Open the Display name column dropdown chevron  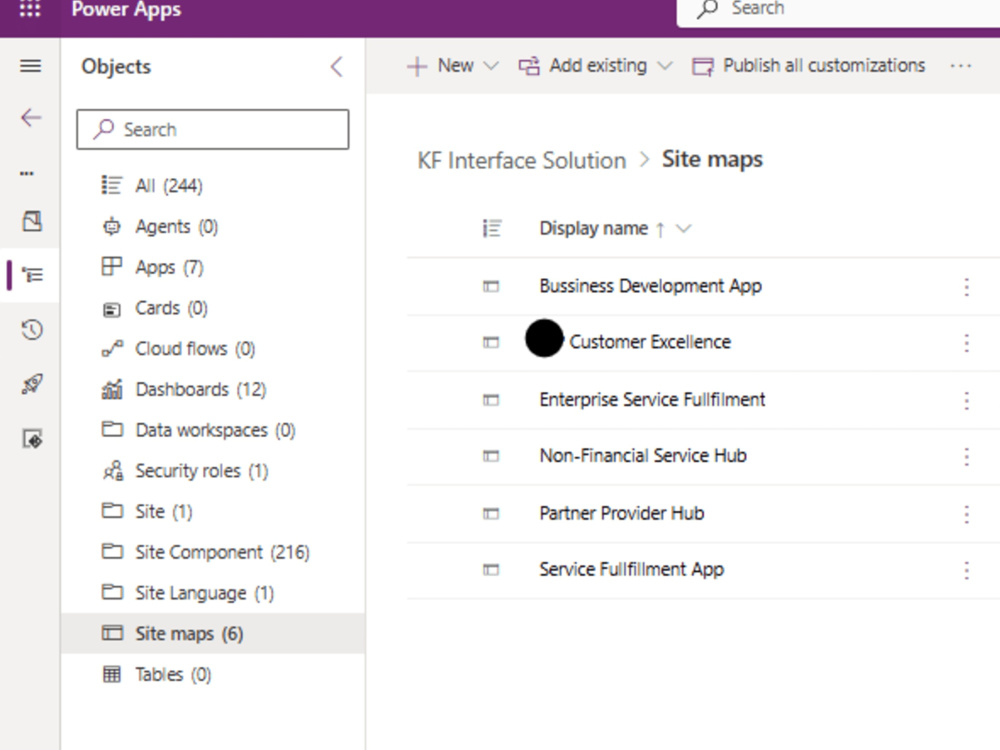[683, 228]
